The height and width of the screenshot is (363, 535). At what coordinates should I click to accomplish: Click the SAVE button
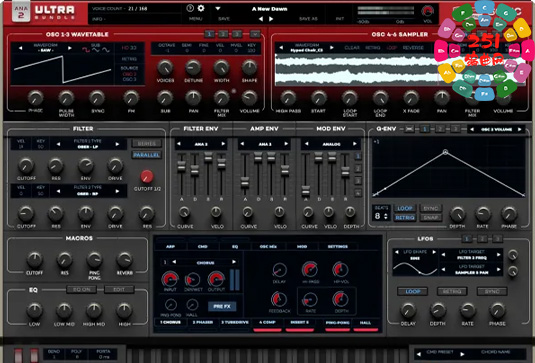pos(224,19)
